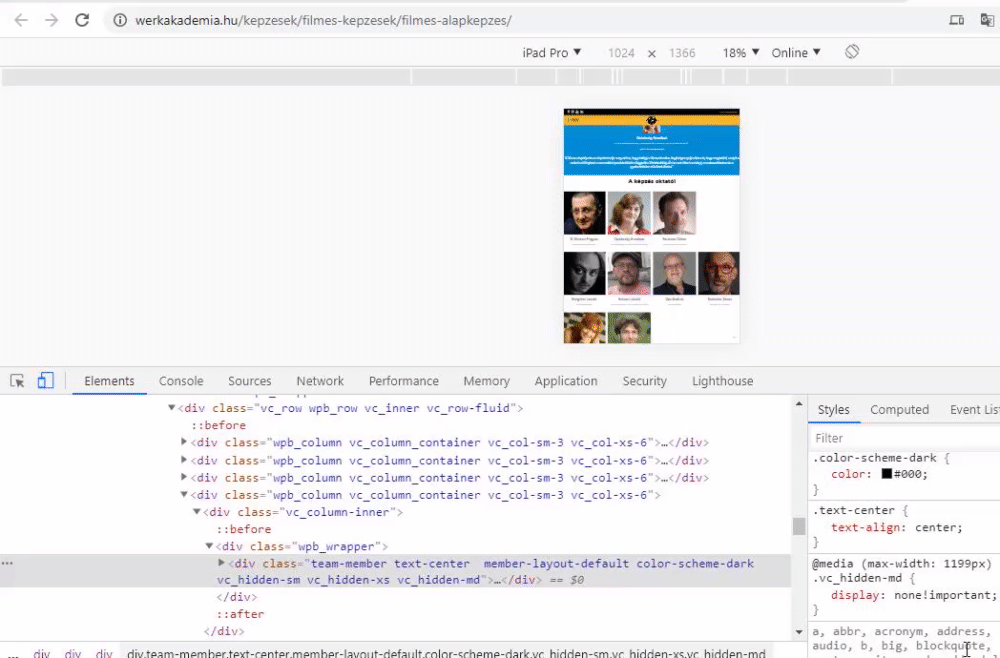Open the translate page icon
The height and width of the screenshot is (658, 1000).
[x=987, y=20]
